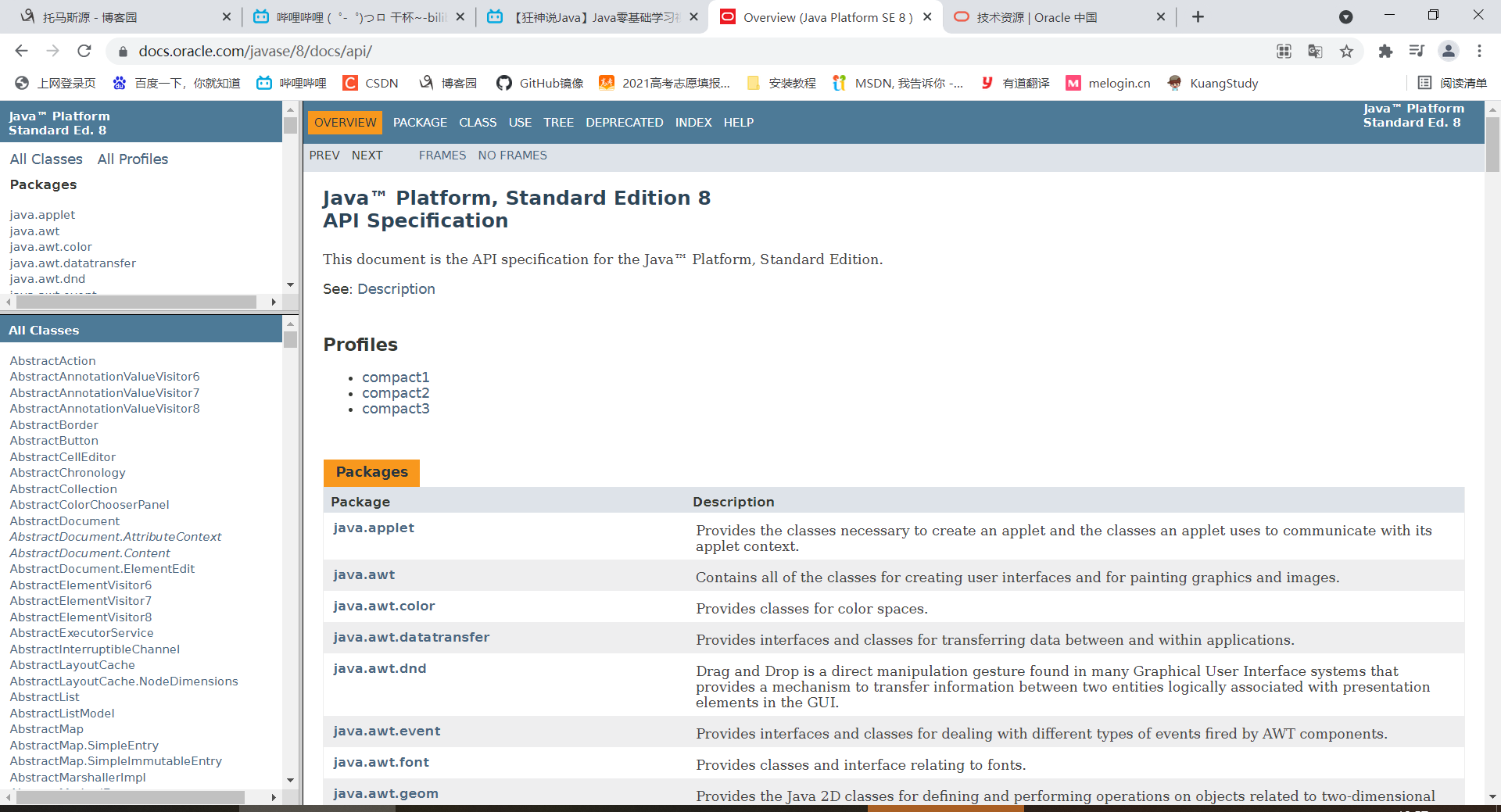
Task: Open the melogin.cn bookmark
Action: 1108,83
